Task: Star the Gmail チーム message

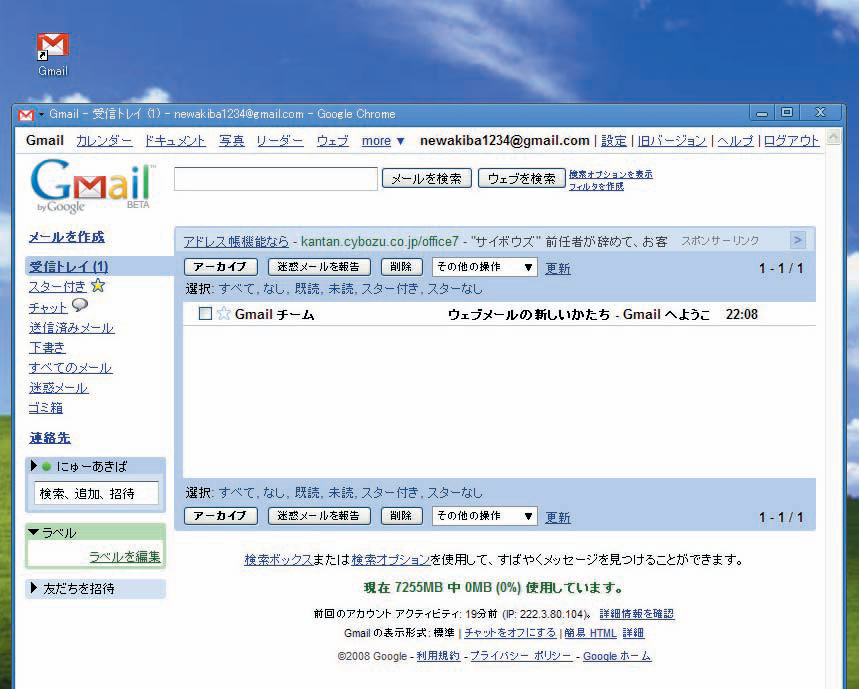Action: coord(223,314)
